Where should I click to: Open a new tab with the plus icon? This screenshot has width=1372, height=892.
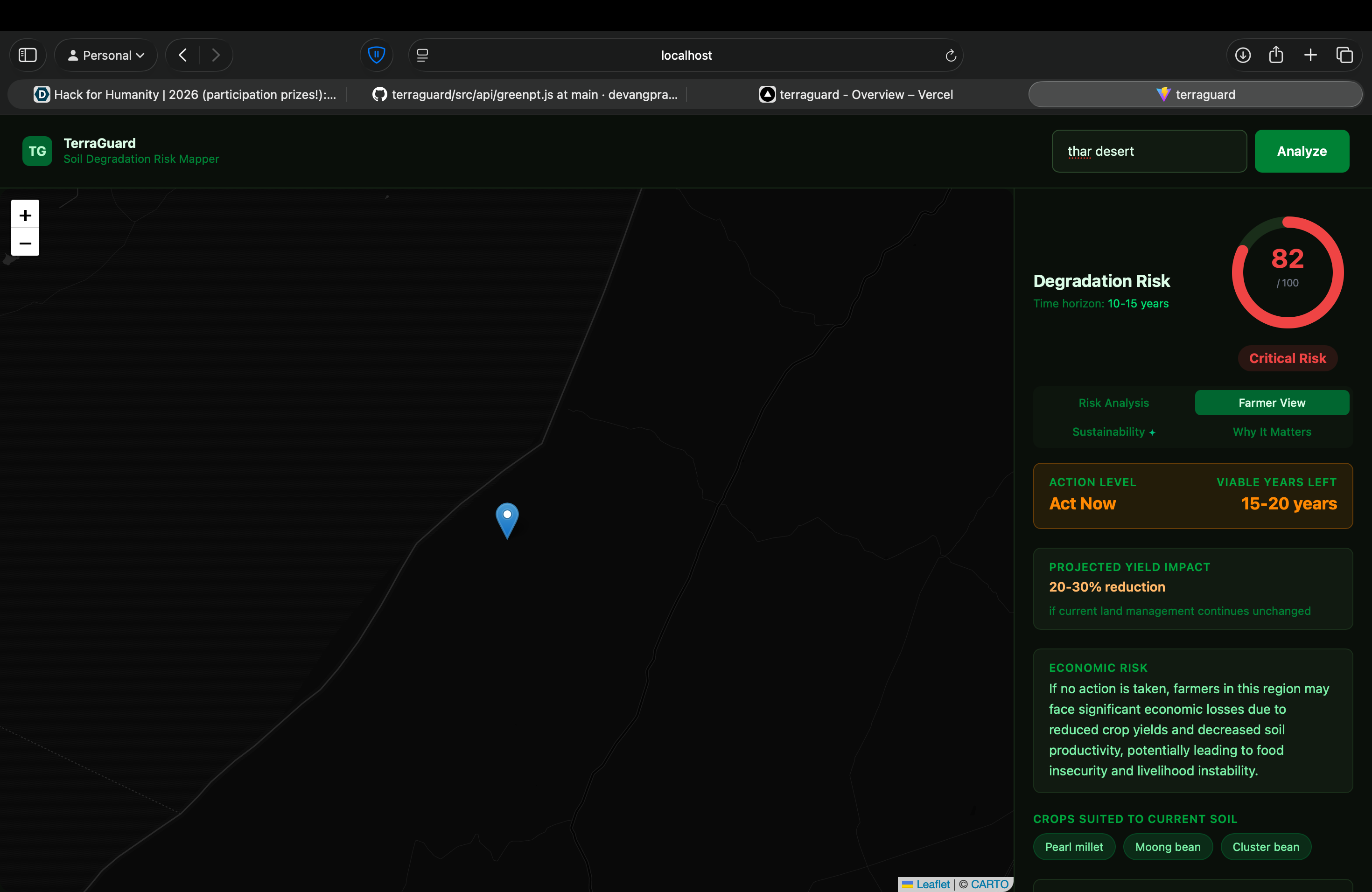tap(1310, 56)
